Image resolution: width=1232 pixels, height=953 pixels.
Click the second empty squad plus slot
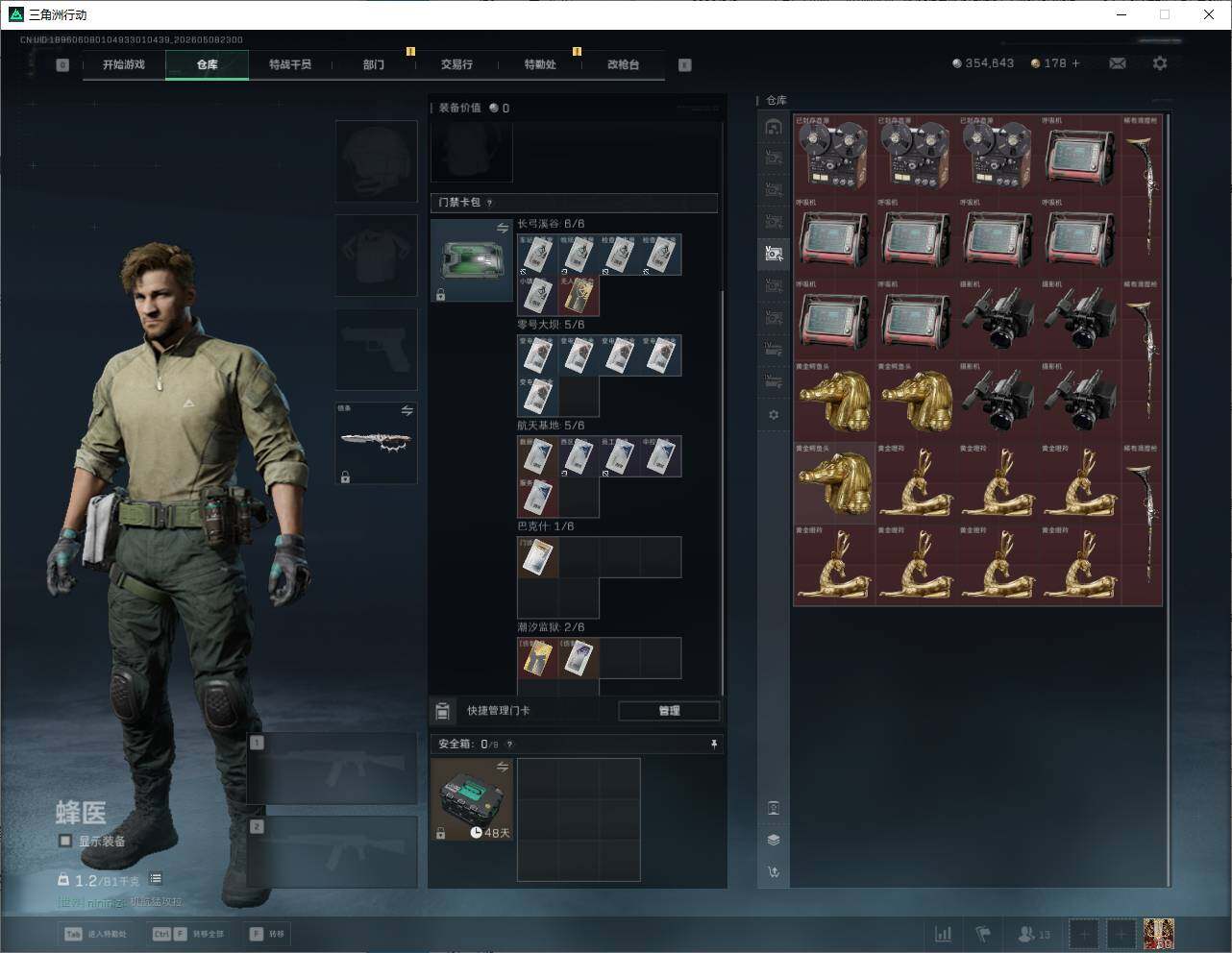[x=1121, y=934]
